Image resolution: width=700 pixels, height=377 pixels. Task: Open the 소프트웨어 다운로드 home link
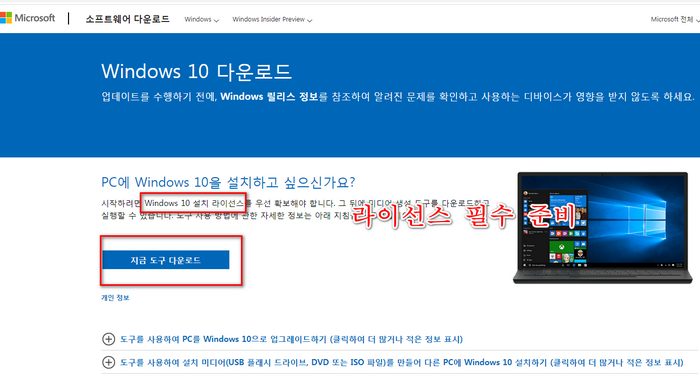pyautogui.click(x=127, y=19)
